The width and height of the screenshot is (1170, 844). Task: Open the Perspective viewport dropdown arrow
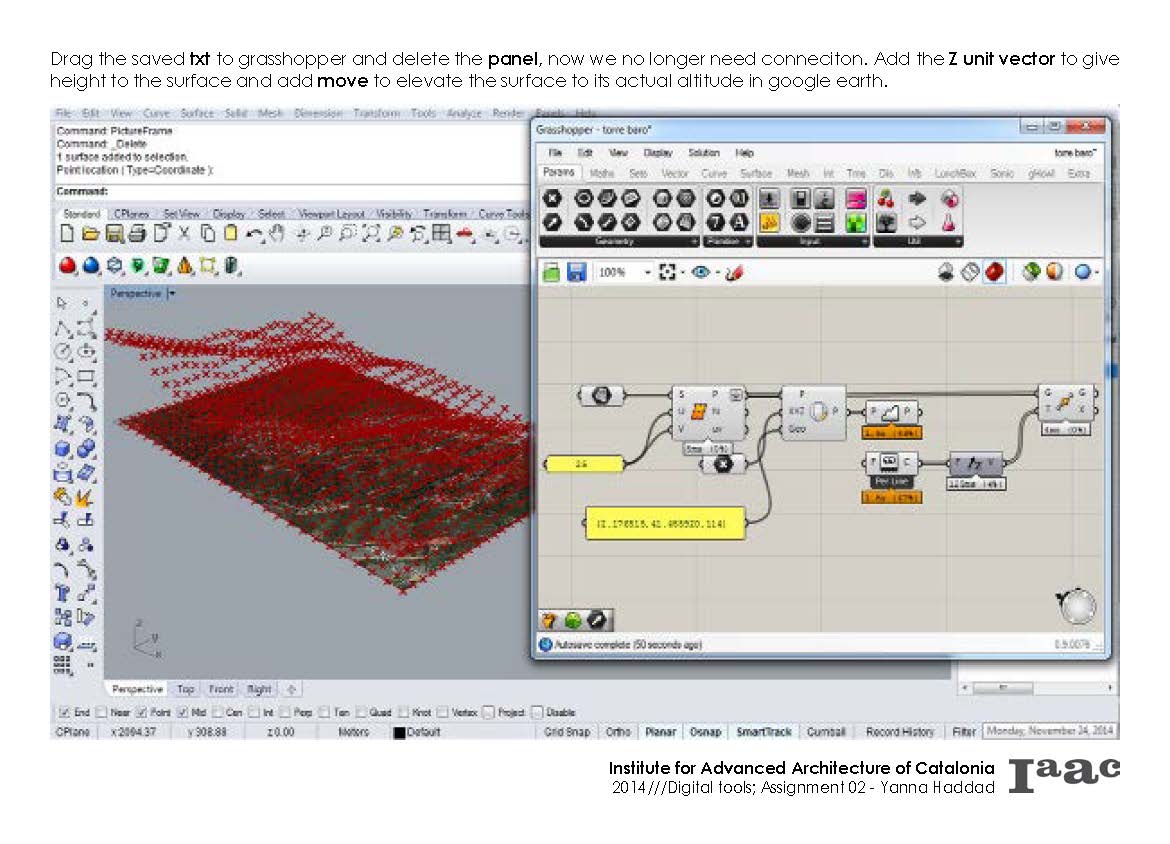coord(172,294)
